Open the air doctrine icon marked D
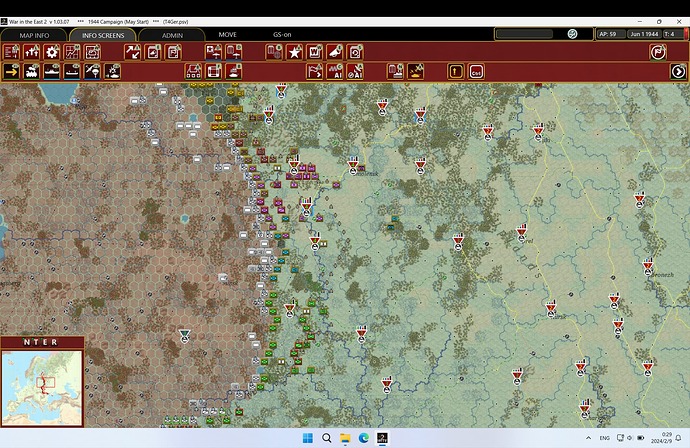Screen dimensions: 690x448 234,52
